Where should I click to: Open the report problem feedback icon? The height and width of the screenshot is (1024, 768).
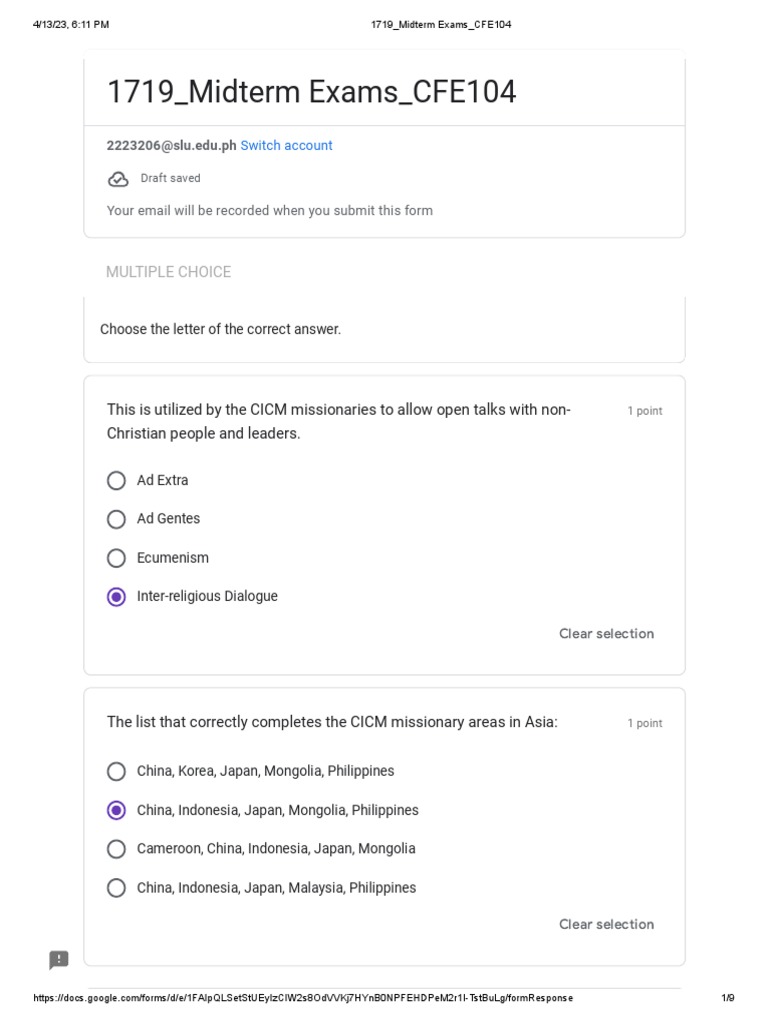(x=59, y=960)
